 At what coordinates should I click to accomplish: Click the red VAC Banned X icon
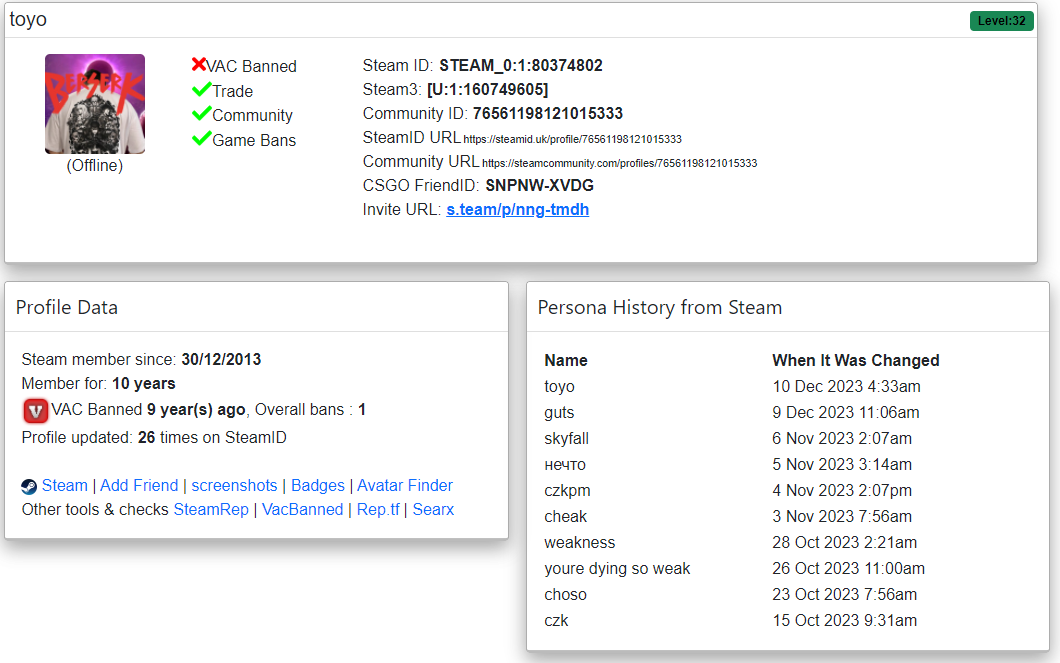[198, 65]
